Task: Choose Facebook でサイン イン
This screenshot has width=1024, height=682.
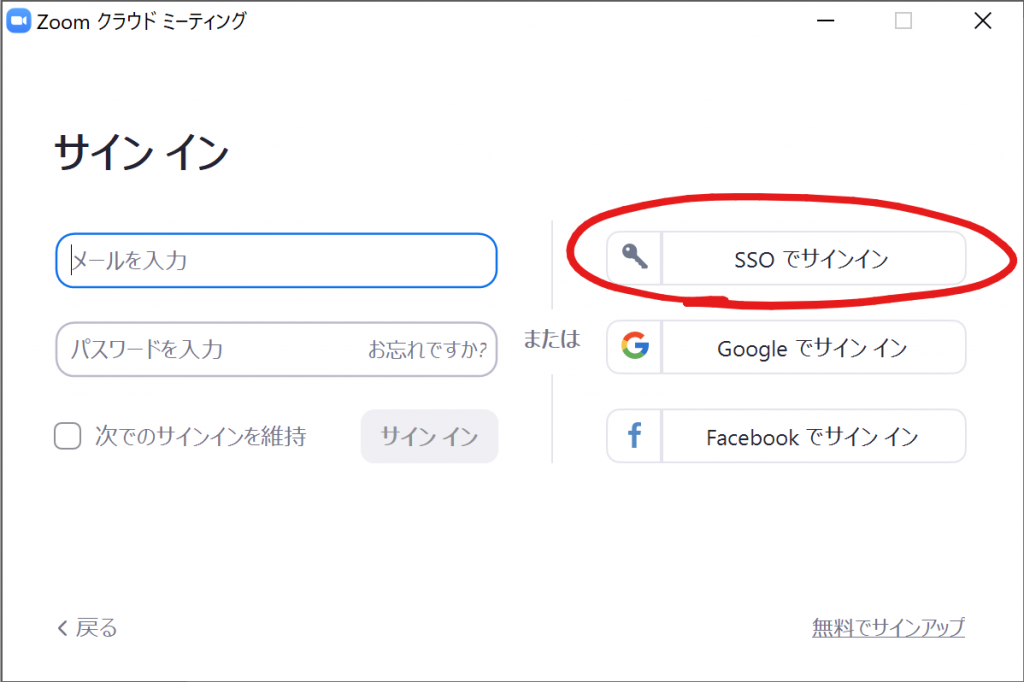Action: 786,436
